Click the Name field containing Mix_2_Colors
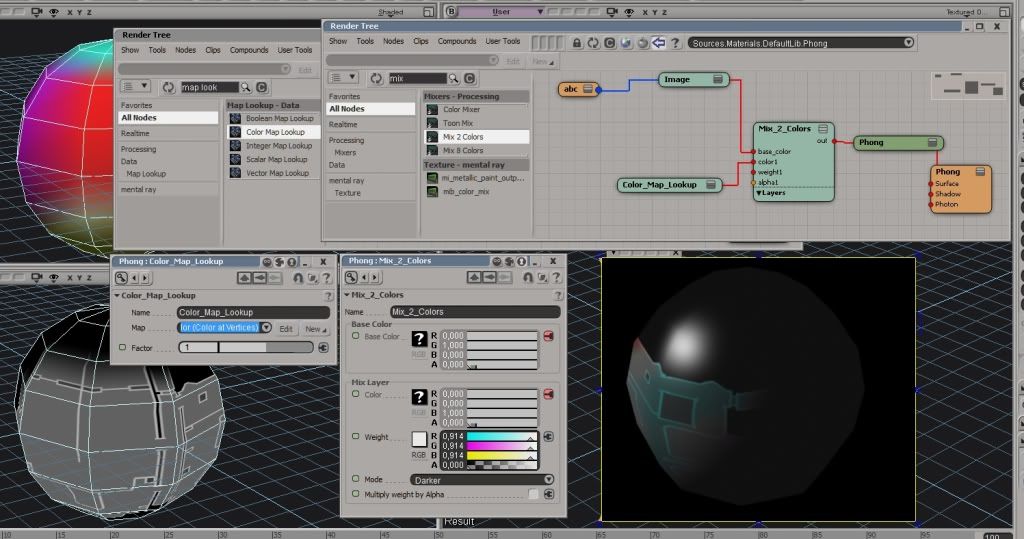Screen dimensions: 1024x539 [475, 312]
